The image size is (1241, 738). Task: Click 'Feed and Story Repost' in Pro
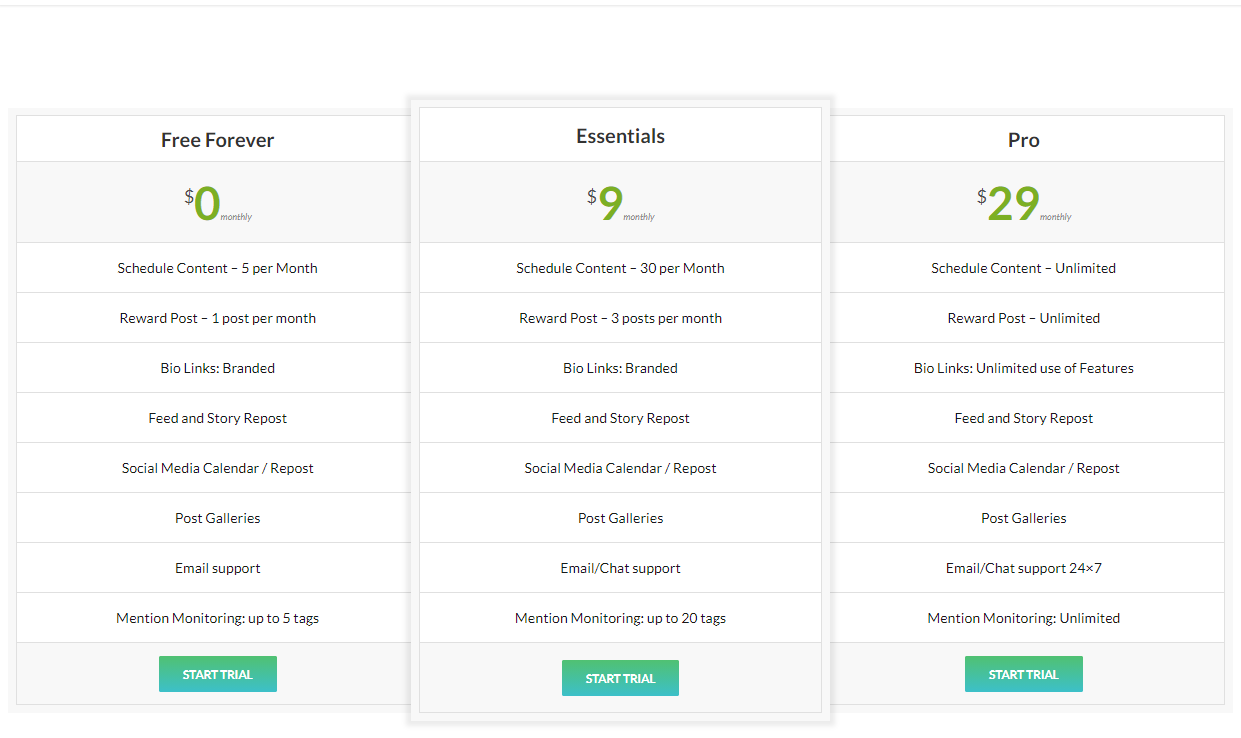[x=1023, y=418]
